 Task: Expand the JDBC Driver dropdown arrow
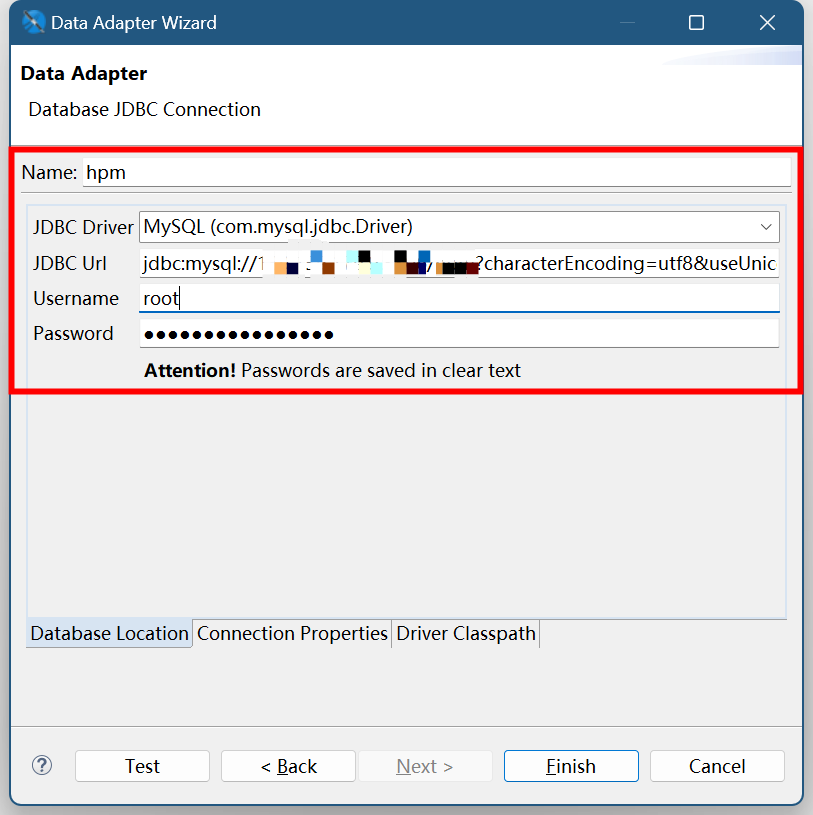(x=767, y=227)
